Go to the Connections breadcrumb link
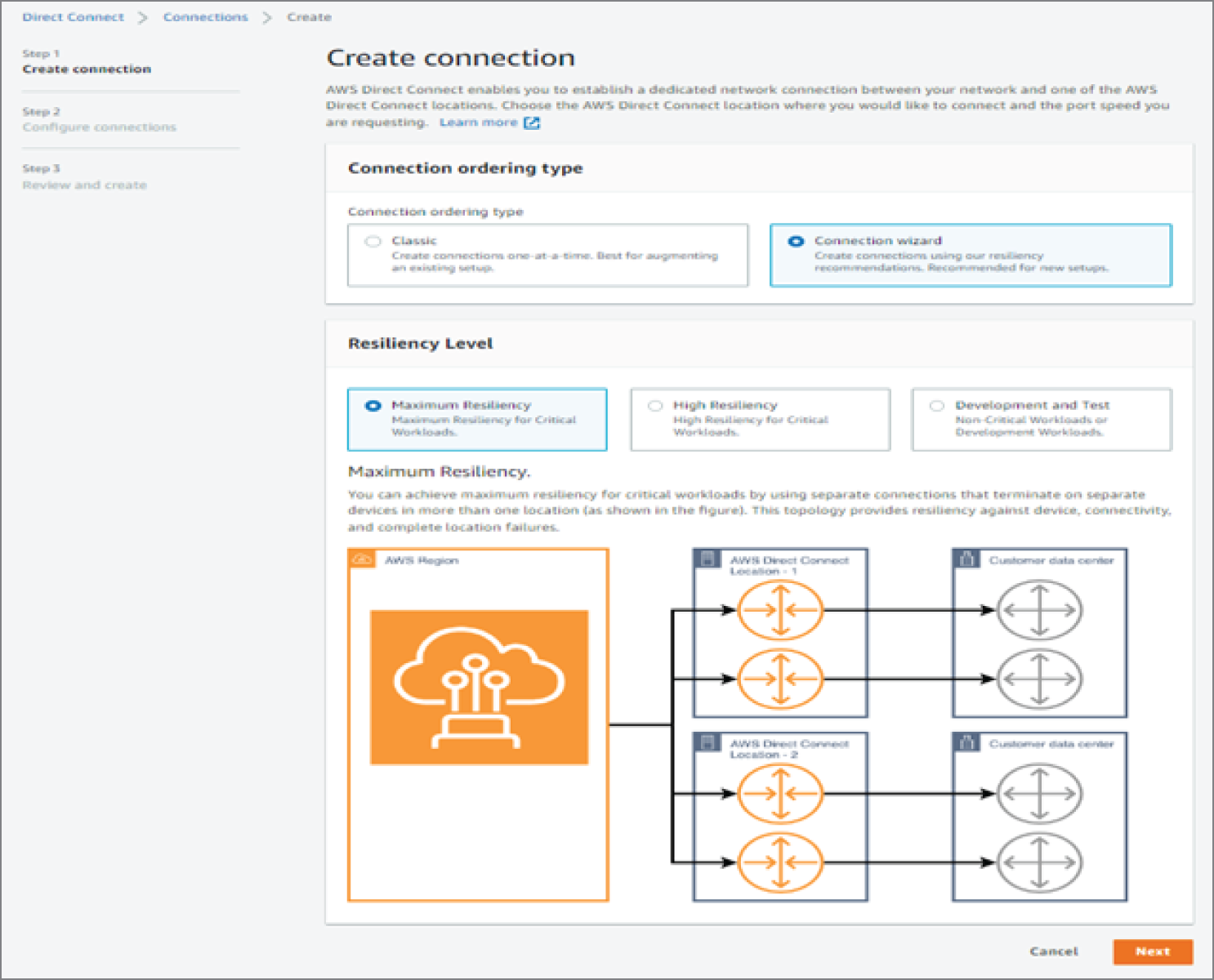Screen dimensions: 1214x980 [x=205, y=17]
